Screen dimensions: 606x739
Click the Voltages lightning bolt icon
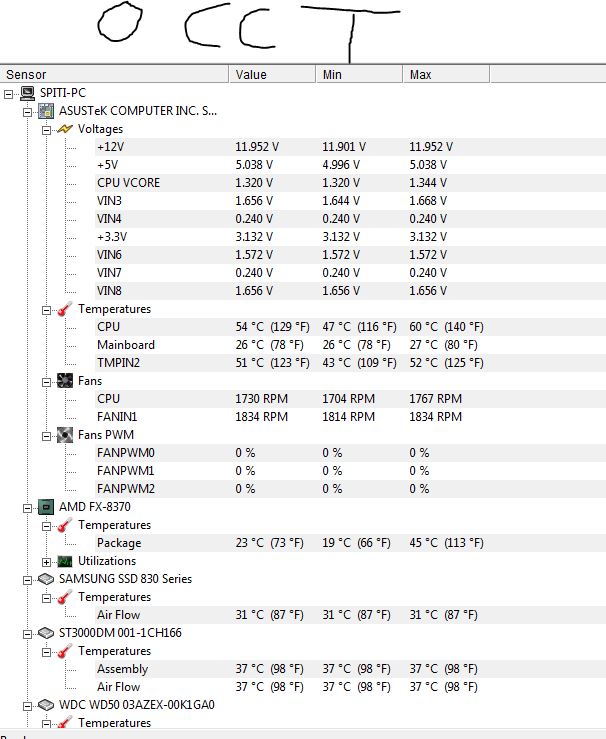tap(65, 129)
